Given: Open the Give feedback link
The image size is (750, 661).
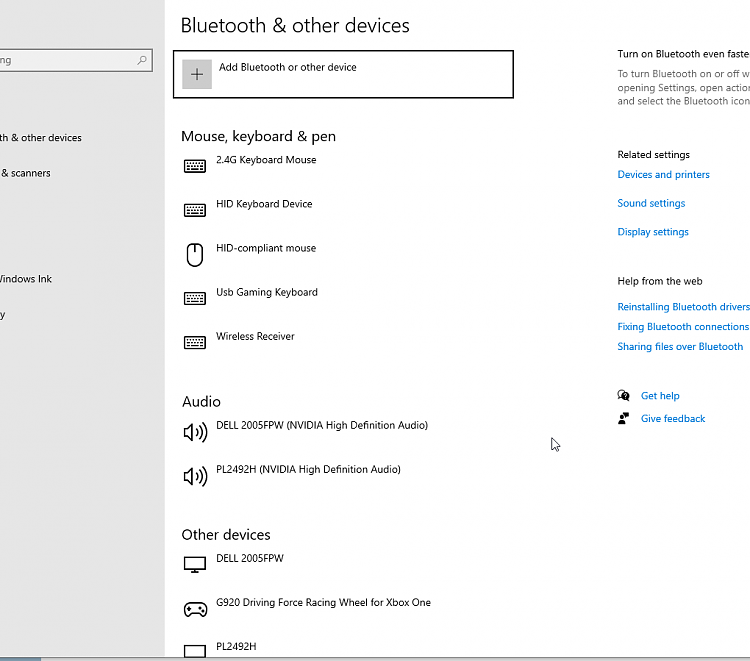Looking at the screenshot, I should (x=673, y=419).
